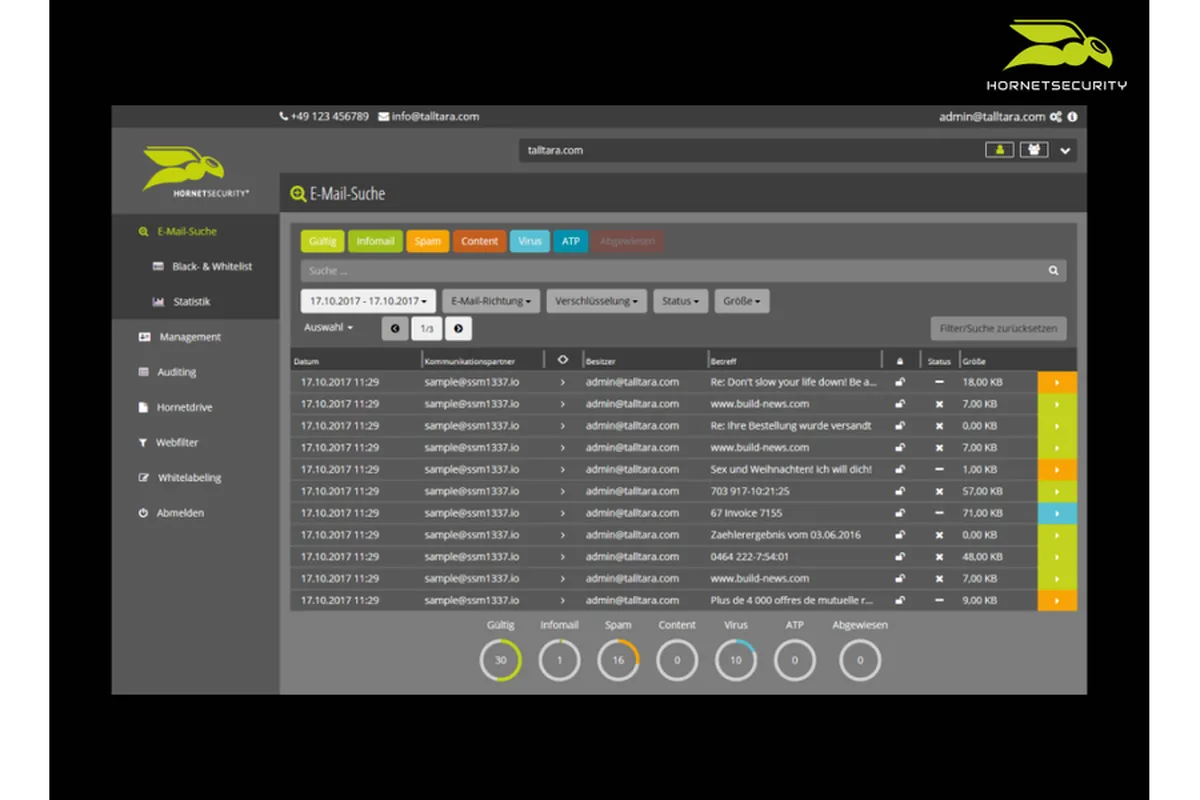Image resolution: width=1200 pixels, height=800 pixels.
Task: Open the settings gears icon beside admin@talltara.com
Action: pyautogui.click(x=1056, y=117)
